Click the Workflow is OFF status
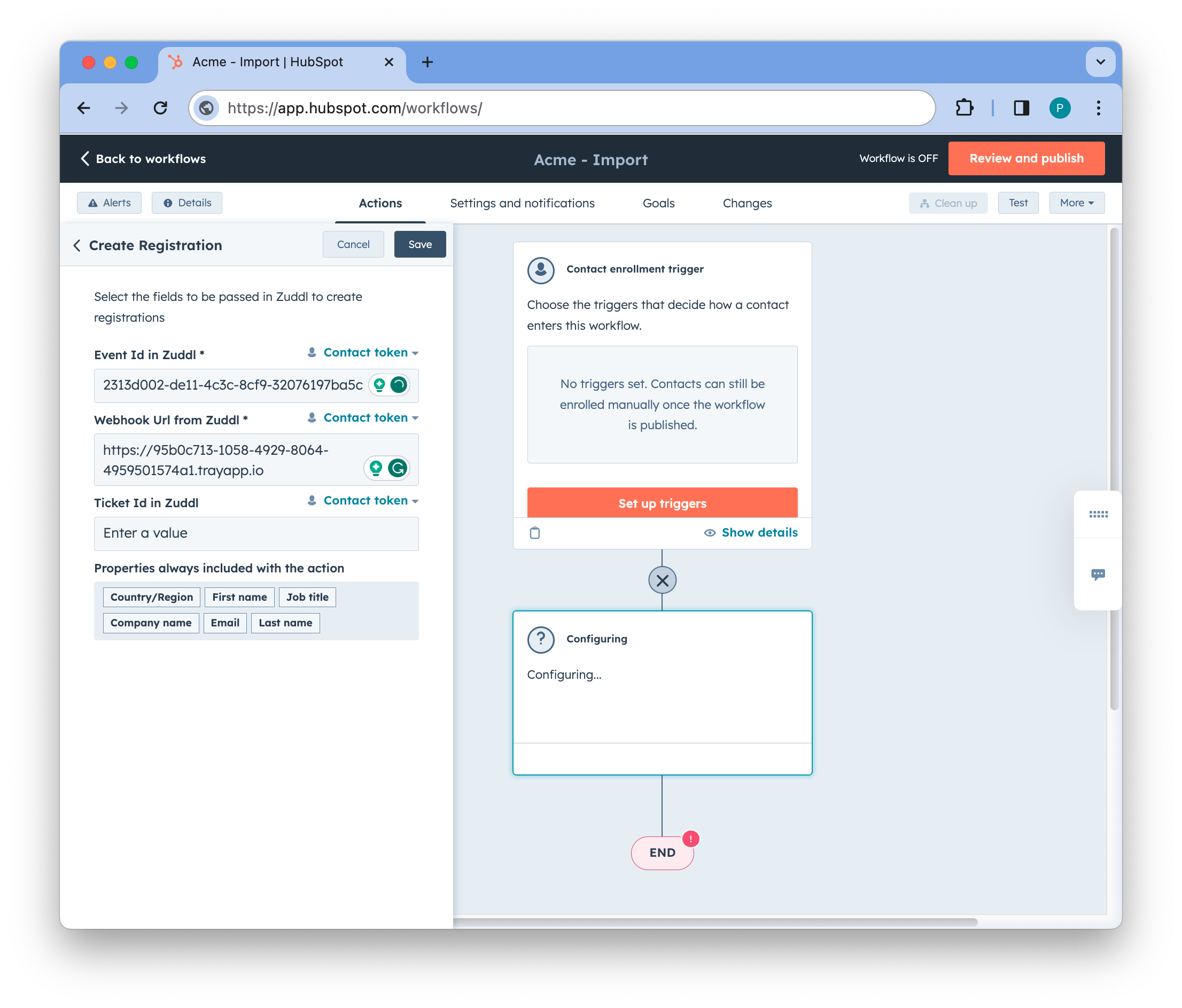Screen dimensions: 1182x1008 click(x=898, y=159)
